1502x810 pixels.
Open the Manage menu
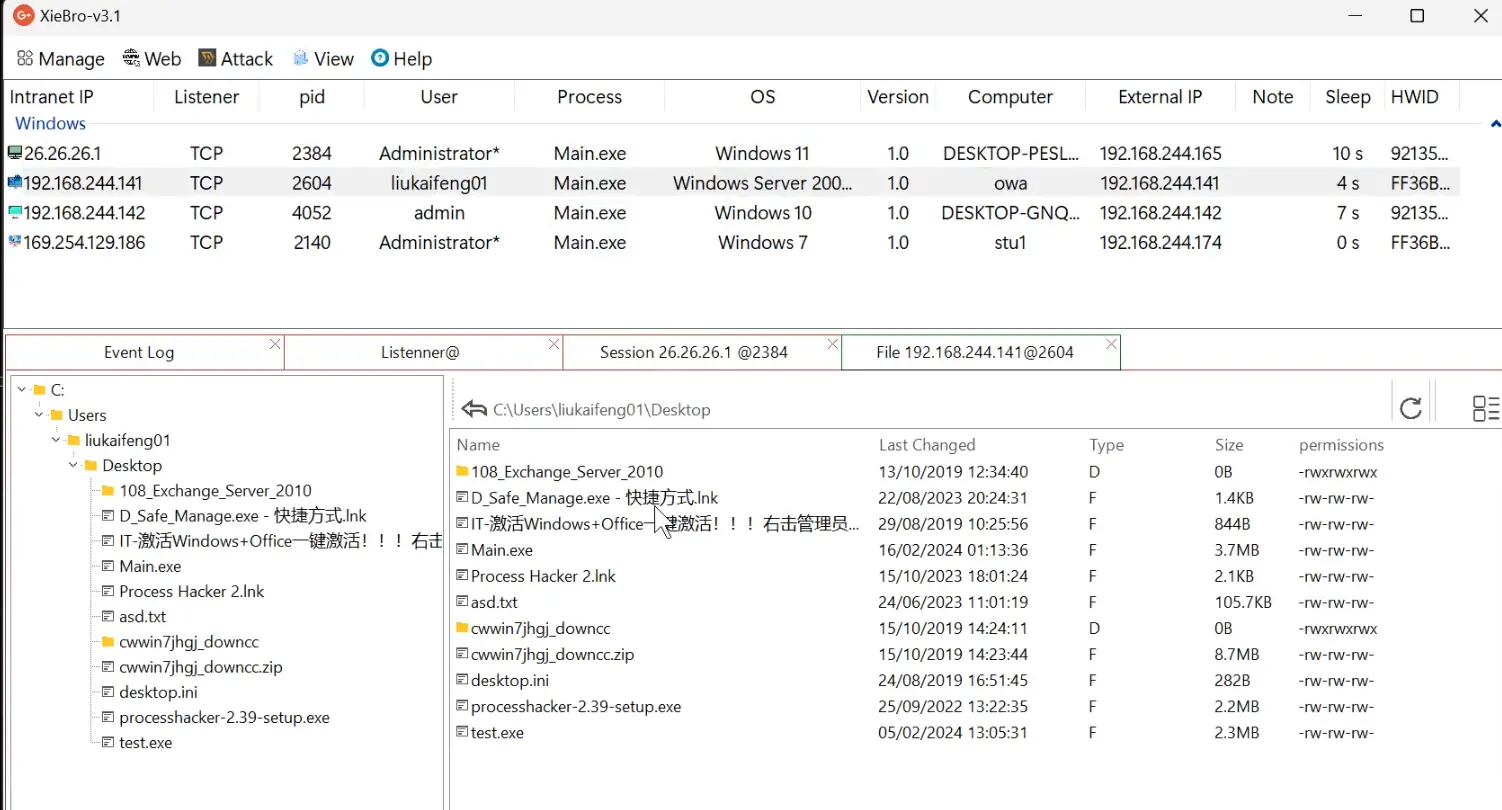(61, 59)
